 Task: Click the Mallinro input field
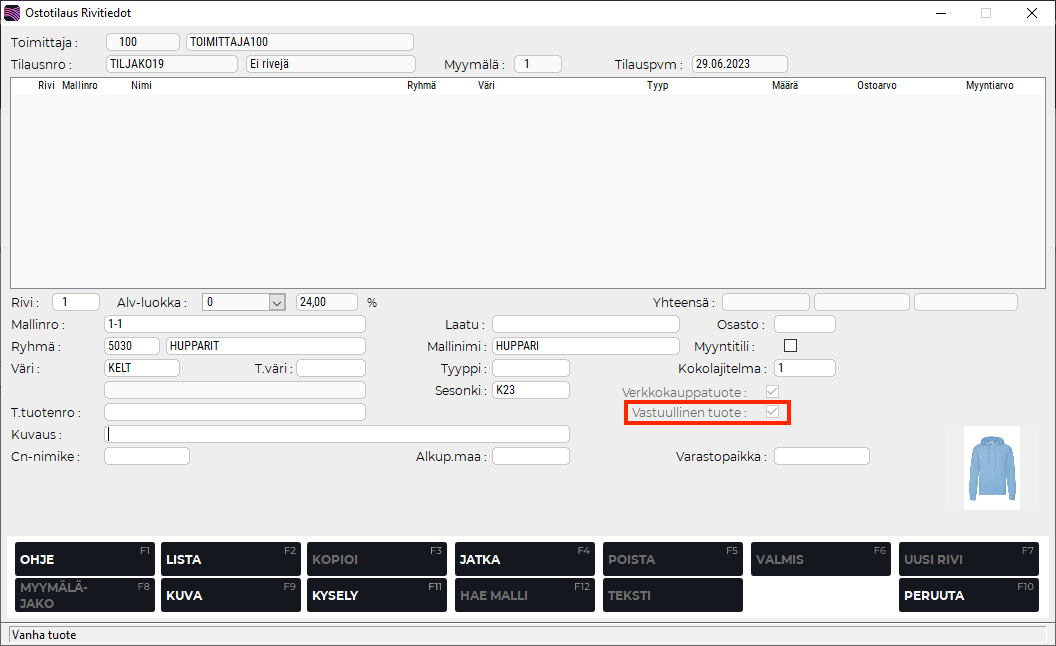tap(234, 324)
